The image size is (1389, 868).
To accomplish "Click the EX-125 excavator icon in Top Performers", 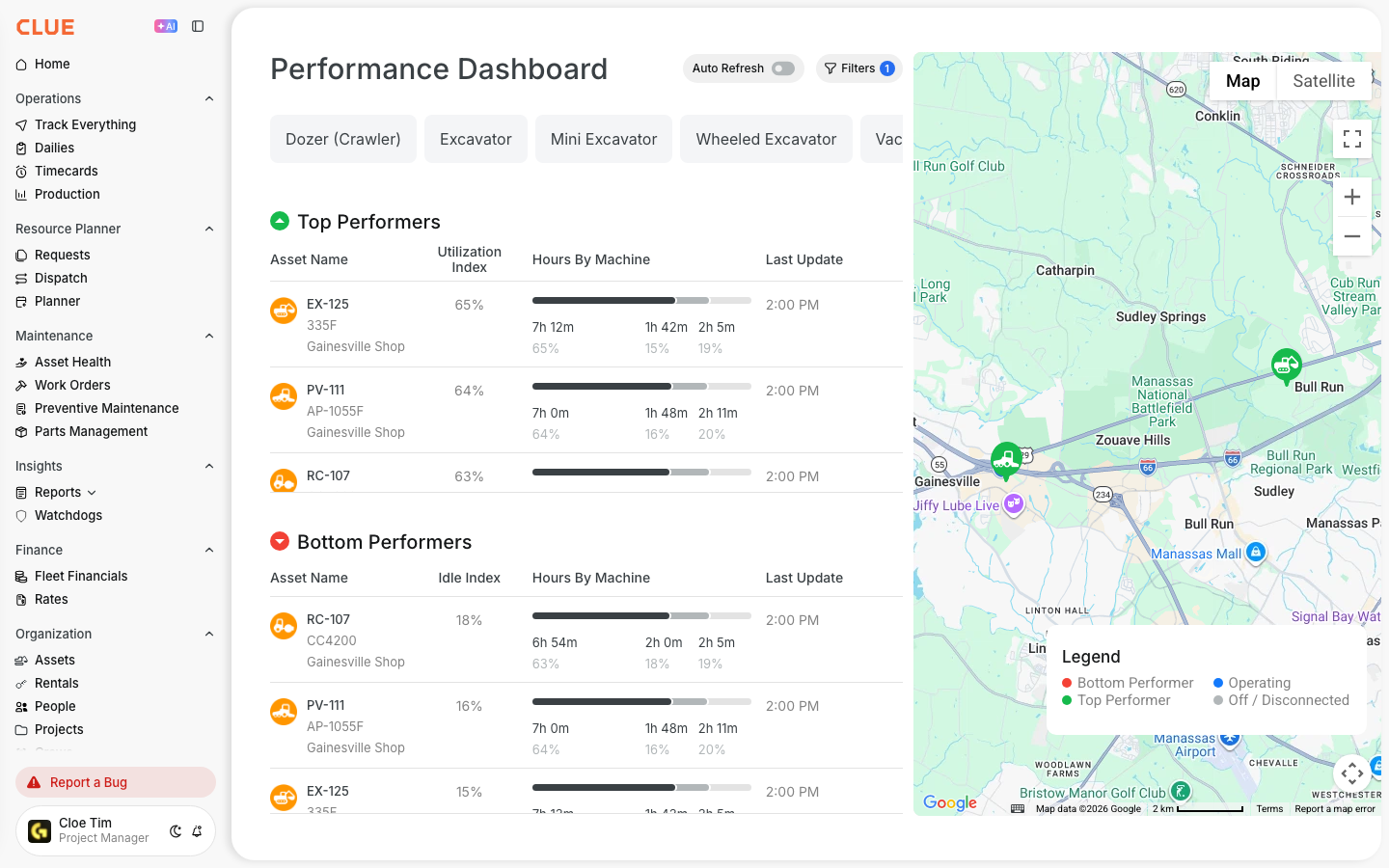I will point(284,311).
